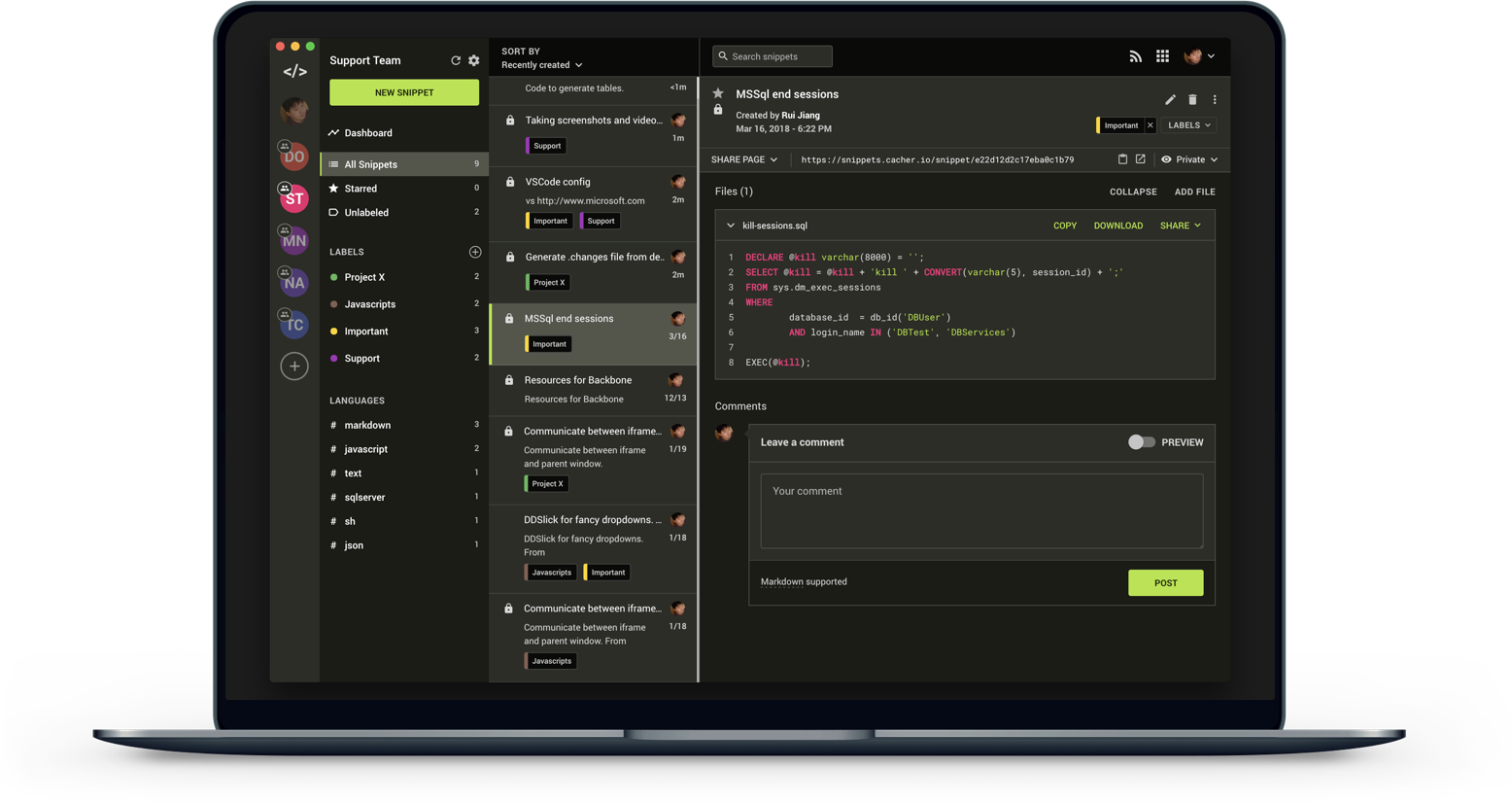Select Starred in the sidebar
1512x803 pixels.
point(361,189)
